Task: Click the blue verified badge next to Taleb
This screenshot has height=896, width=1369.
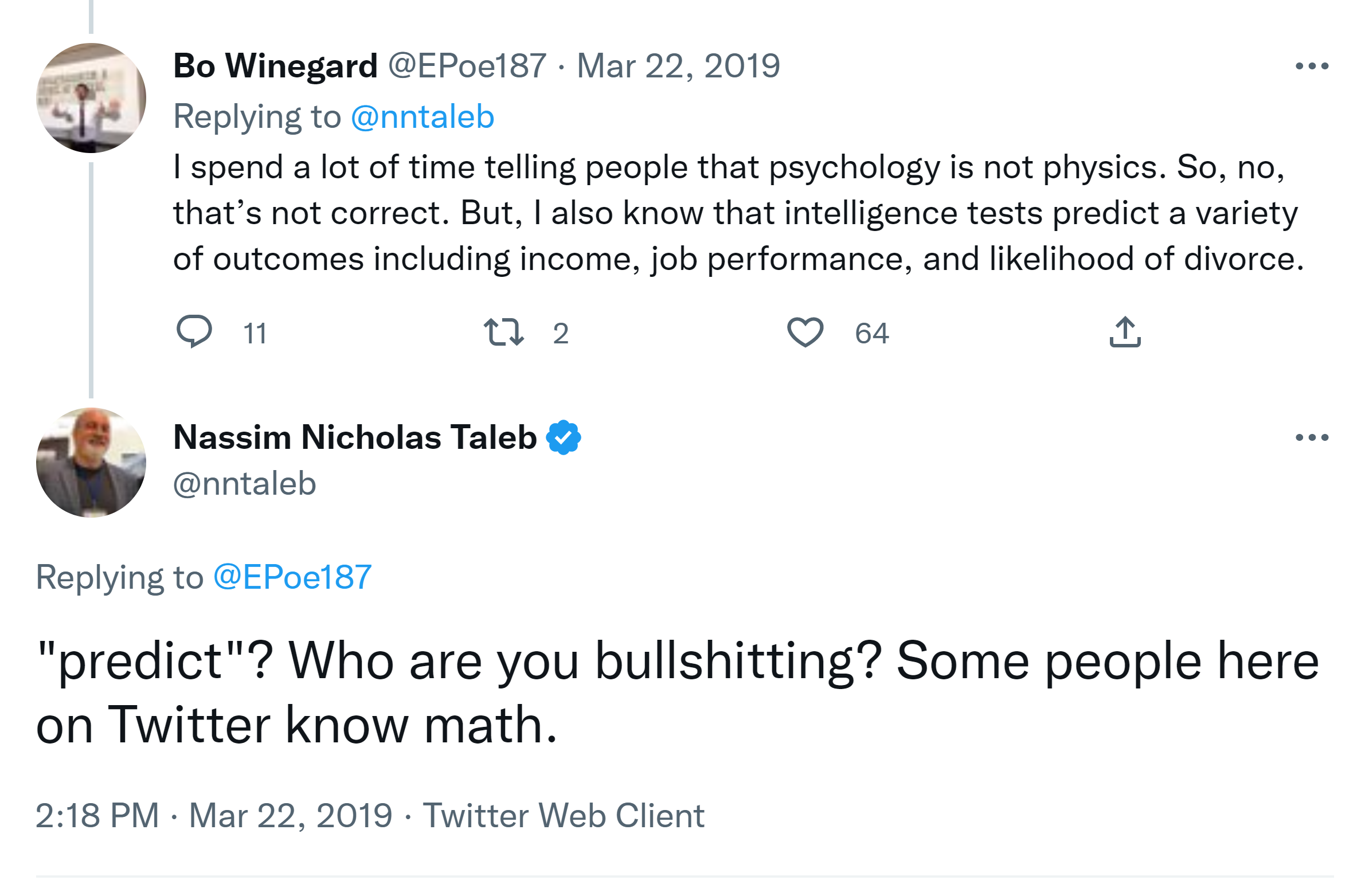Action: tap(564, 437)
